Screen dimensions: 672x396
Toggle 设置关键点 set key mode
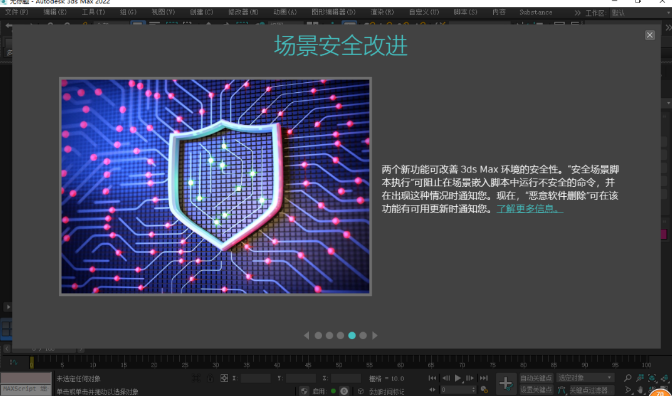point(536,390)
